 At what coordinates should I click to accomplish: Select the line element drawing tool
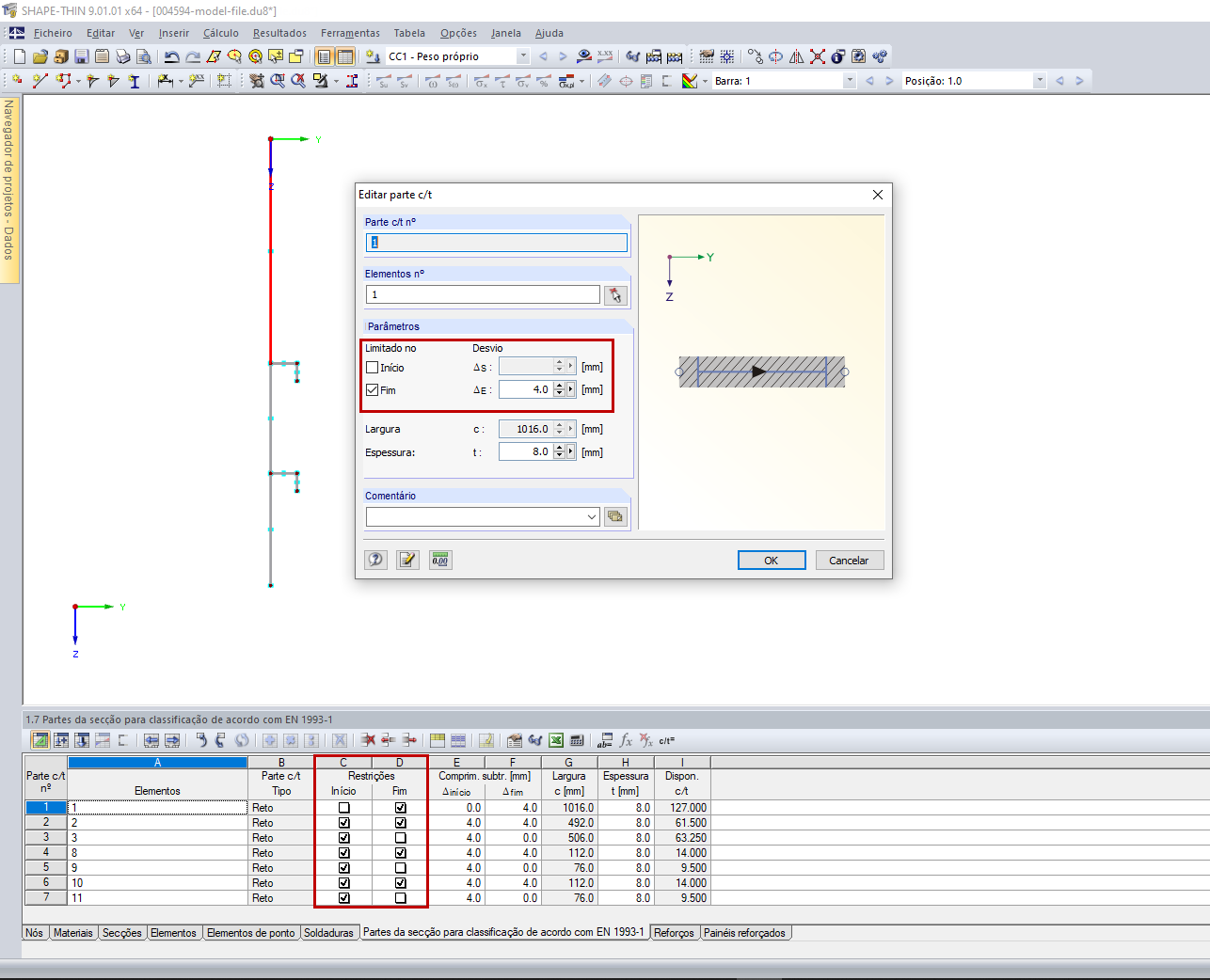click(x=40, y=81)
